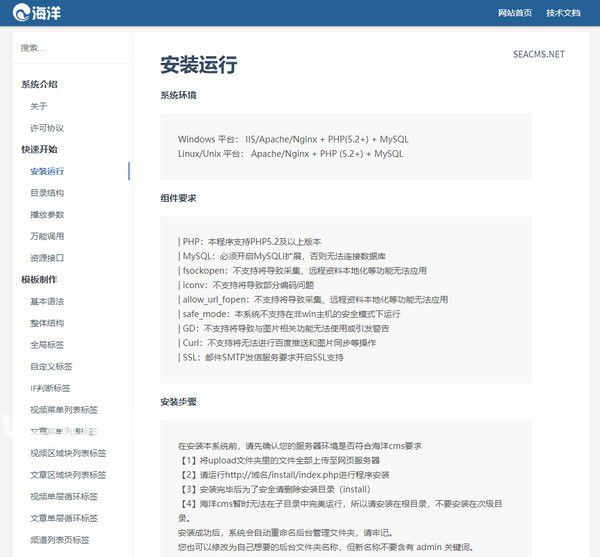Select 快速开始 section heading in sidebar
Viewport: 600px width, 557px height.
point(39,149)
